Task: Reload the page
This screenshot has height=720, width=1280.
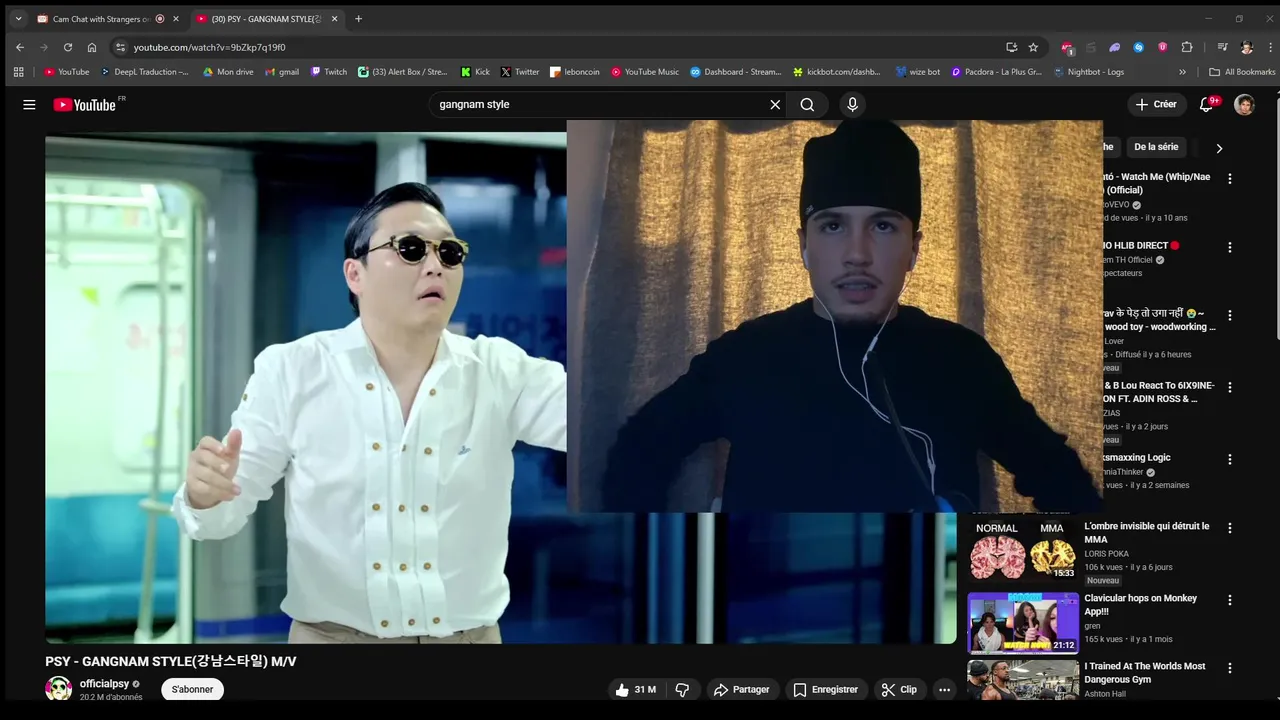Action: point(68,47)
